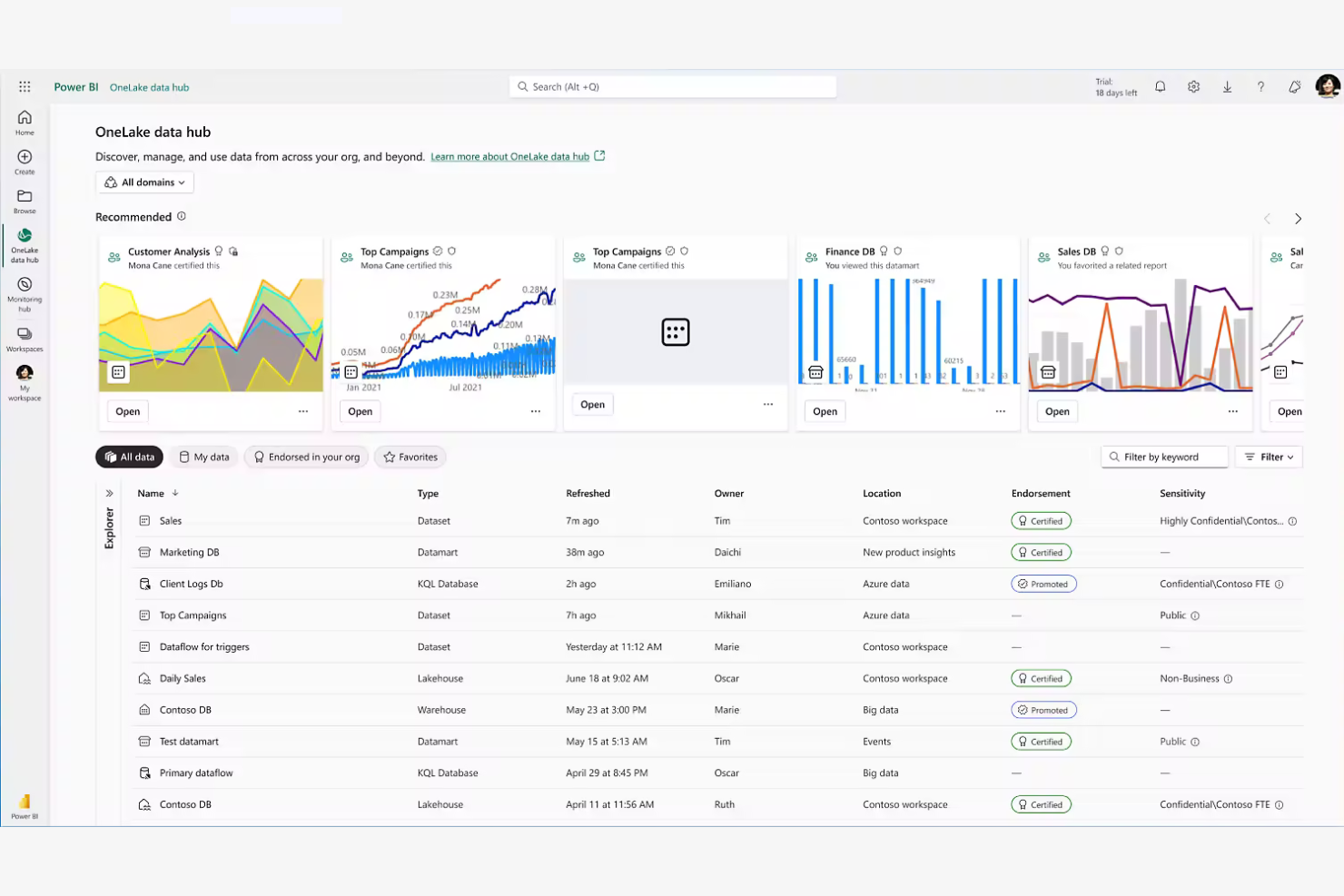Open Power BI settings gear
This screenshot has width=1344, height=896.
(x=1193, y=86)
